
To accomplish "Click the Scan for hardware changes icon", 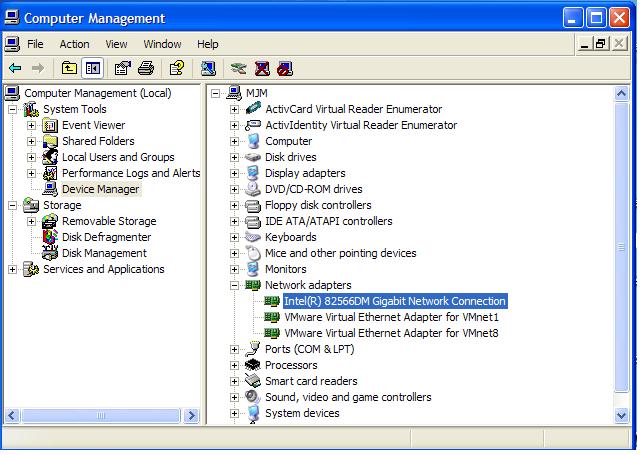I will [x=208, y=68].
